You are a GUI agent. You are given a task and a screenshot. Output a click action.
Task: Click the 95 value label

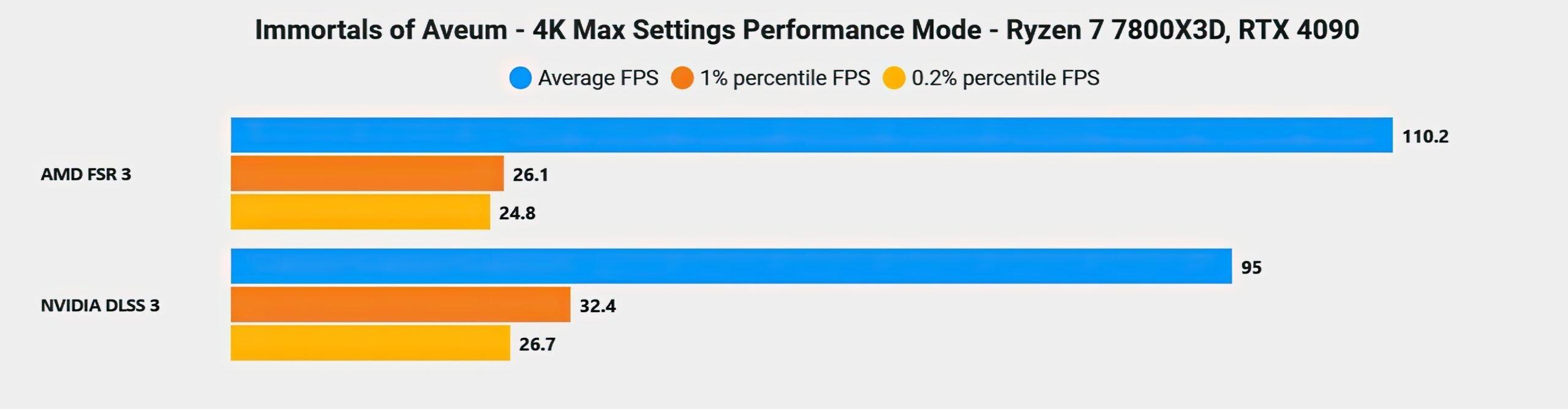[1251, 267]
